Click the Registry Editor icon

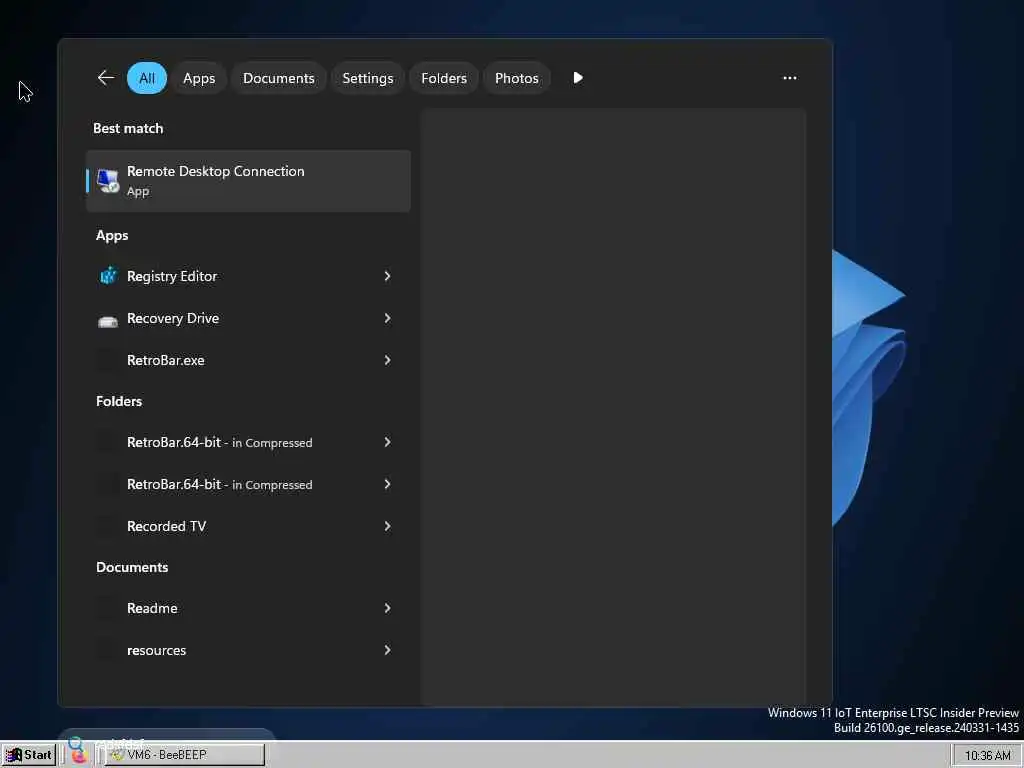(x=108, y=276)
